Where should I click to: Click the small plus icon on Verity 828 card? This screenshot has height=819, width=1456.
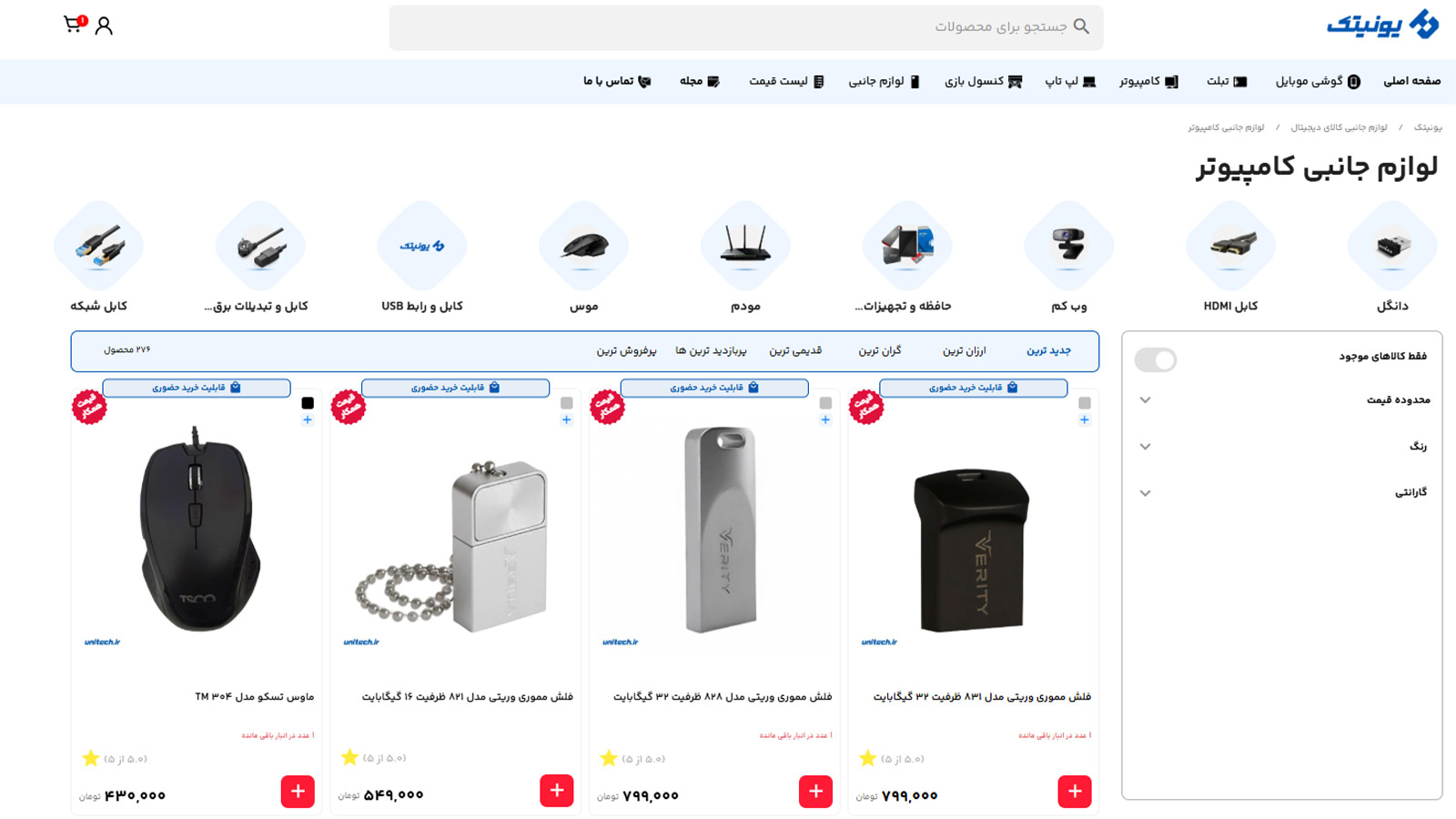[825, 420]
